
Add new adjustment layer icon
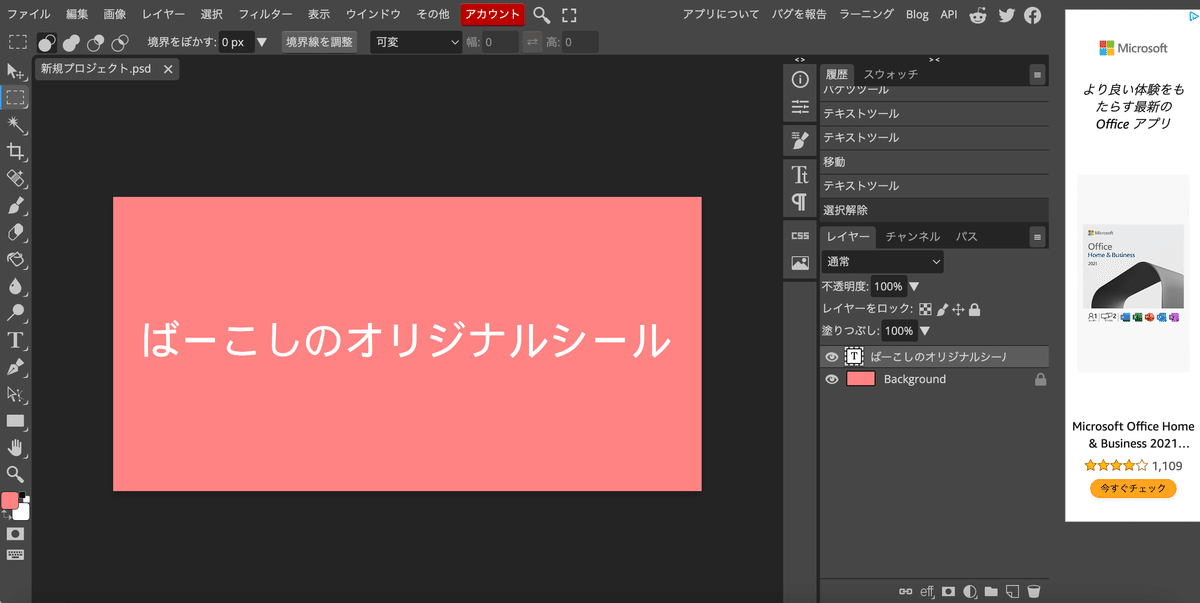[969, 591]
